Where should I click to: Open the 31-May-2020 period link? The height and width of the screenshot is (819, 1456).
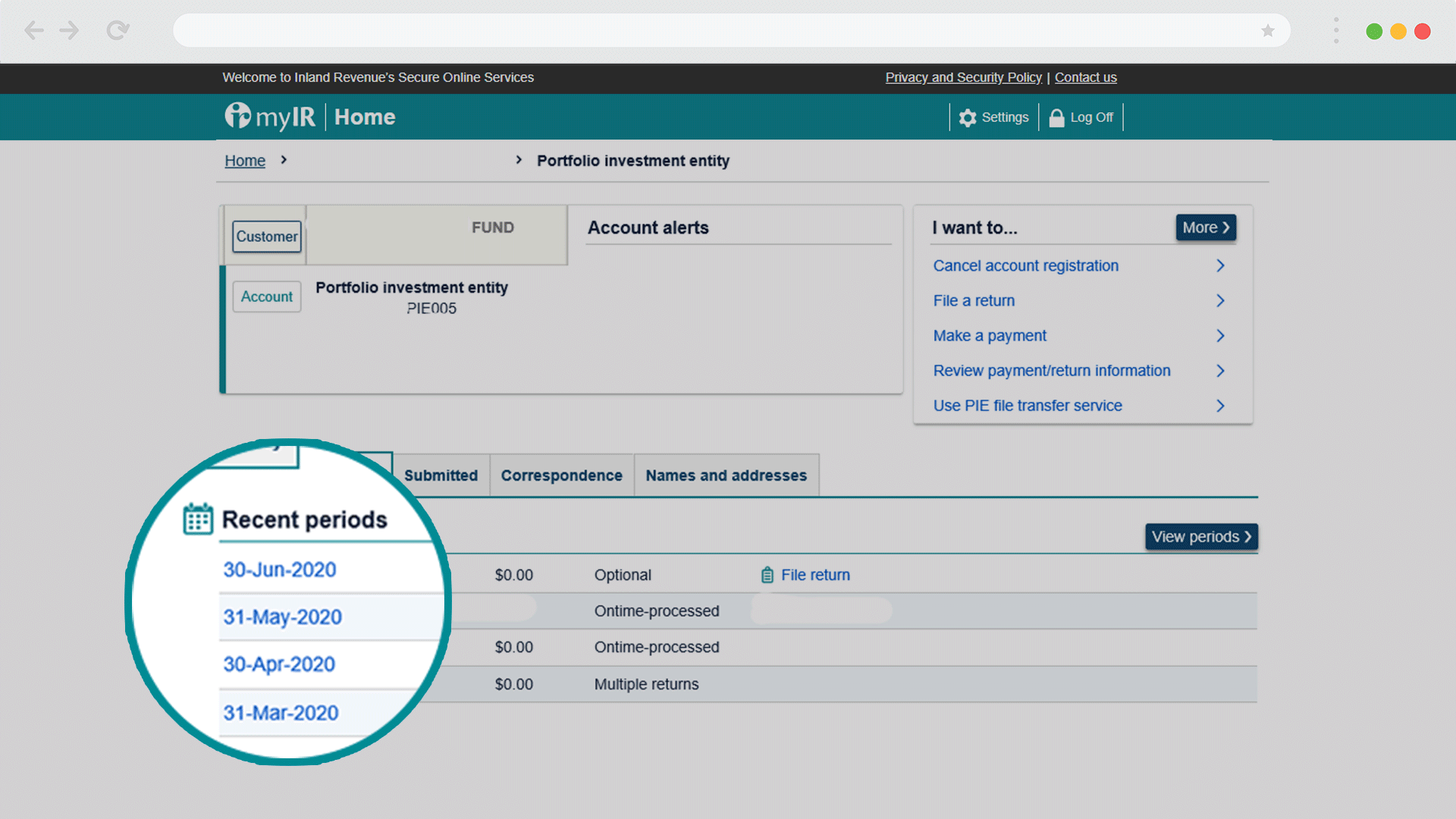coord(282,617)
